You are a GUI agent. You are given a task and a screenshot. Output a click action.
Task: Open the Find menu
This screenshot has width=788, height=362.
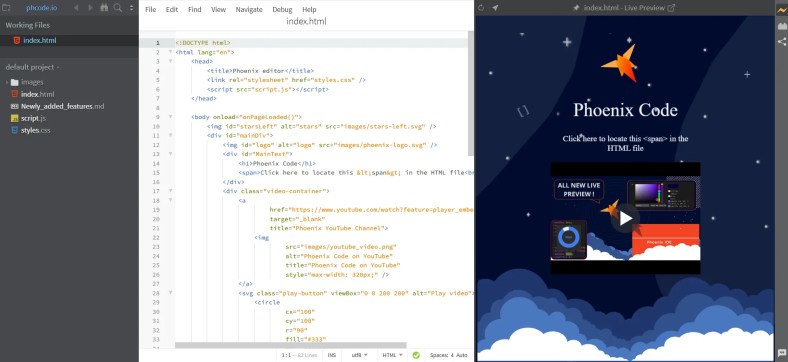pos(194,10)
